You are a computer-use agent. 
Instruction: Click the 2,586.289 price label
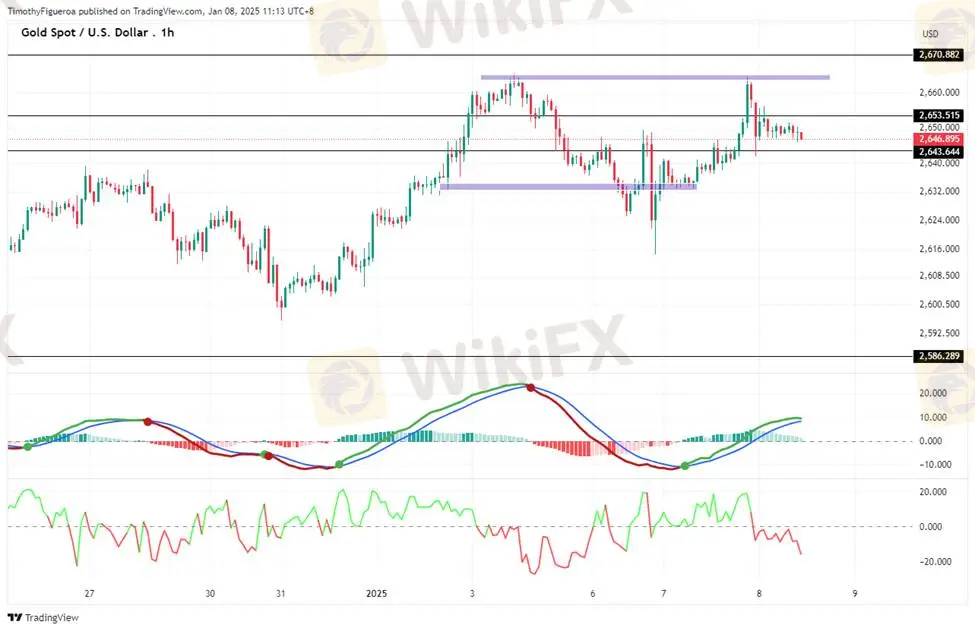point(939,356)
